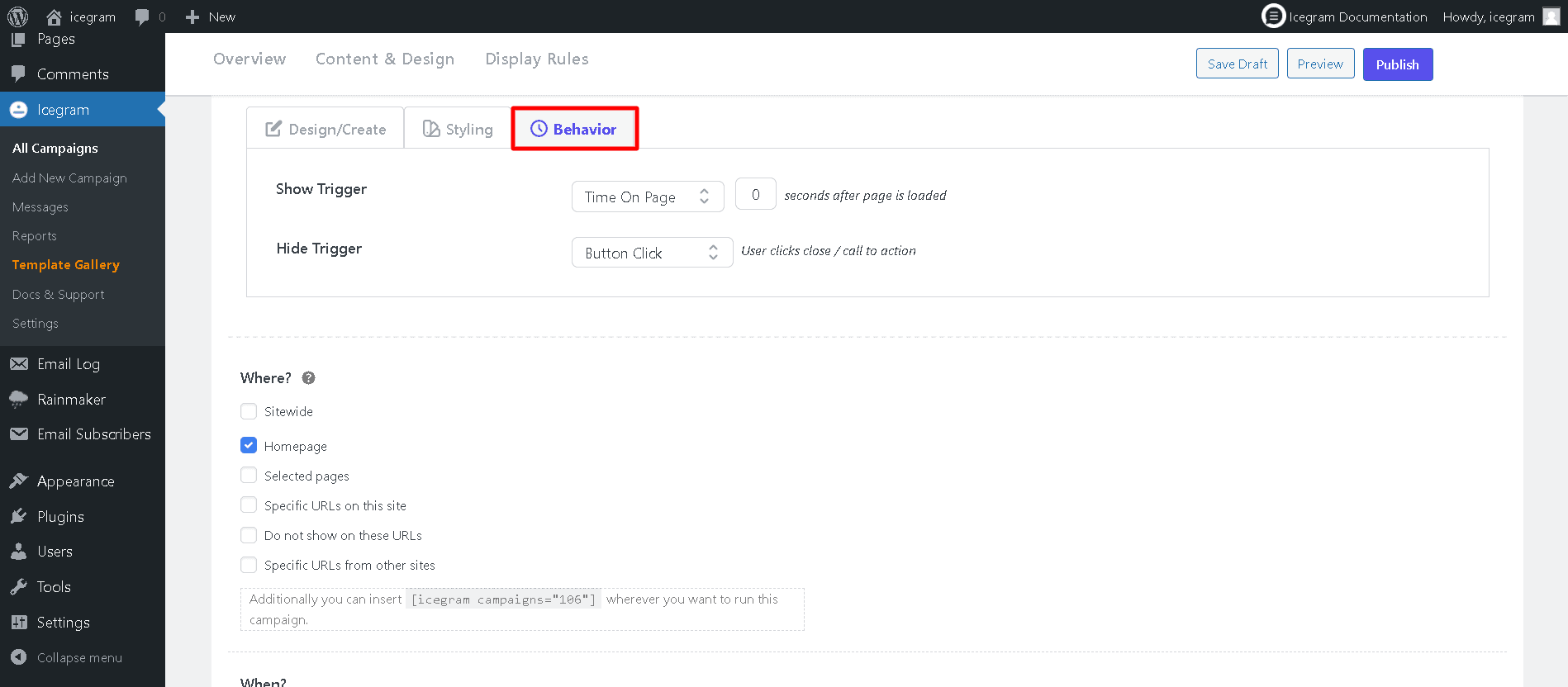The image size is (1568, 687).
Task: Publish the campaign
Action: pyautogui.click(x=1397, y=64)
